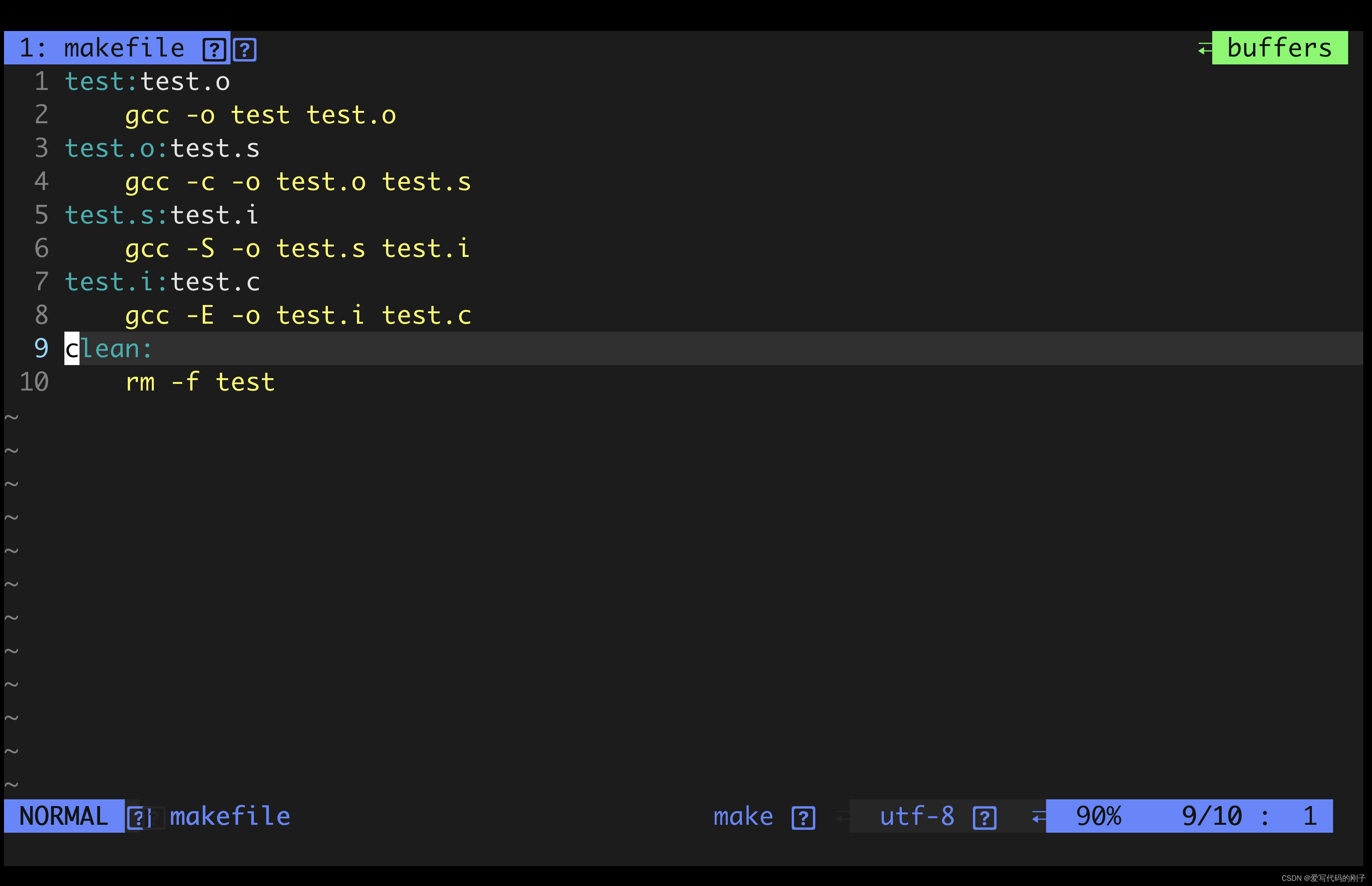
Task: Click the glyph icon beside 'make' filetype
Action: click(x=803, y=818)
